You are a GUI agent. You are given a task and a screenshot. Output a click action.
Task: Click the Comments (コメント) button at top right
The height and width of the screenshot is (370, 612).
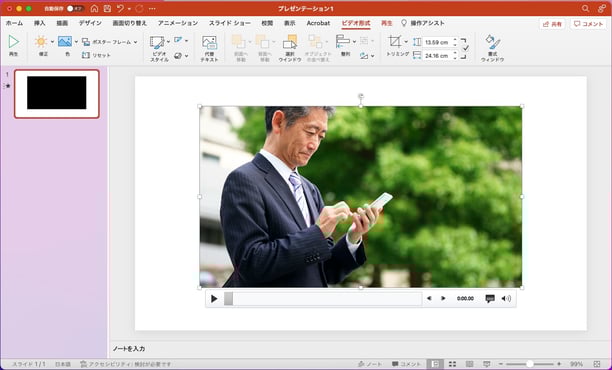tap(588, 24)
